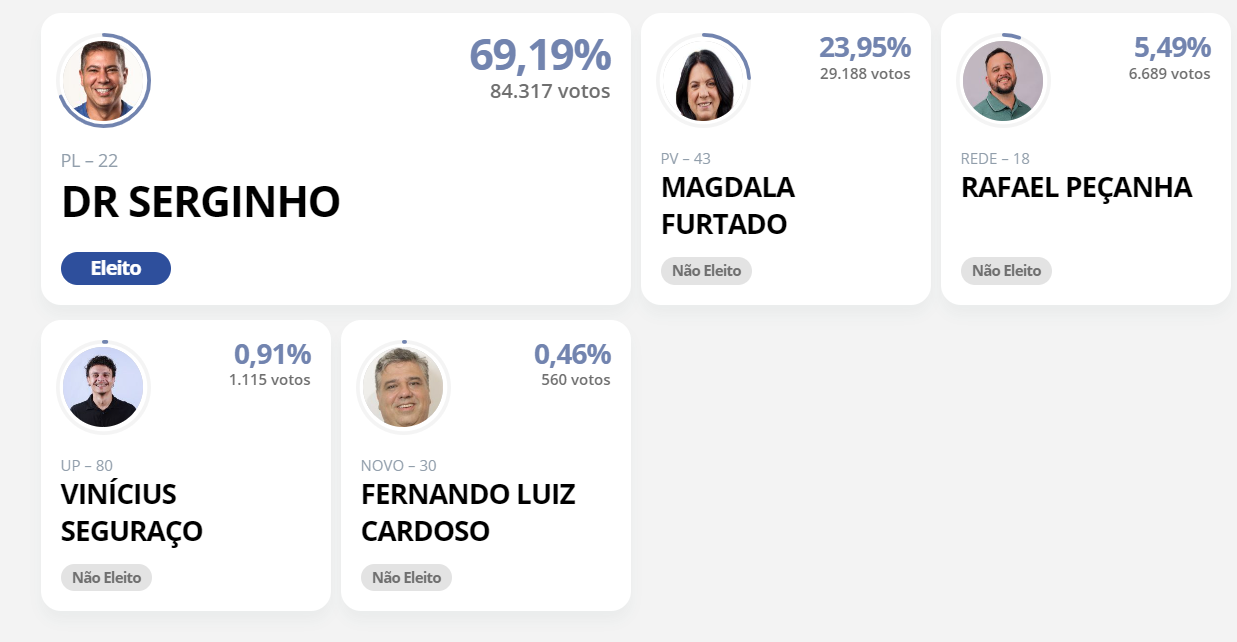This screenshot has width=1237, height=642.
Task: Click the 84.317 votos count
Action: pyautogui.click(x=550, y=91)
